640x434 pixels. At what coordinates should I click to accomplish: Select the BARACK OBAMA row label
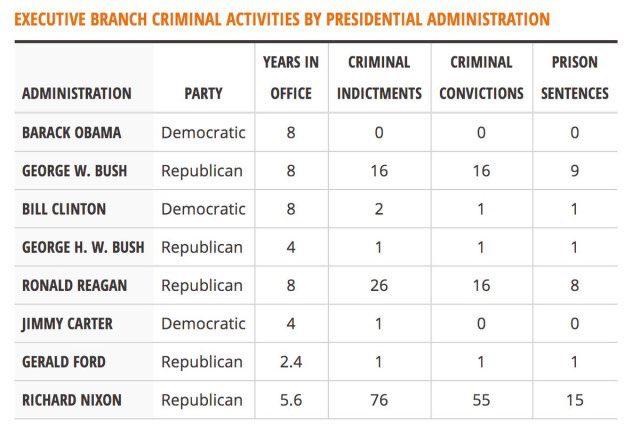pyautogui.click(x=71, y=133)
